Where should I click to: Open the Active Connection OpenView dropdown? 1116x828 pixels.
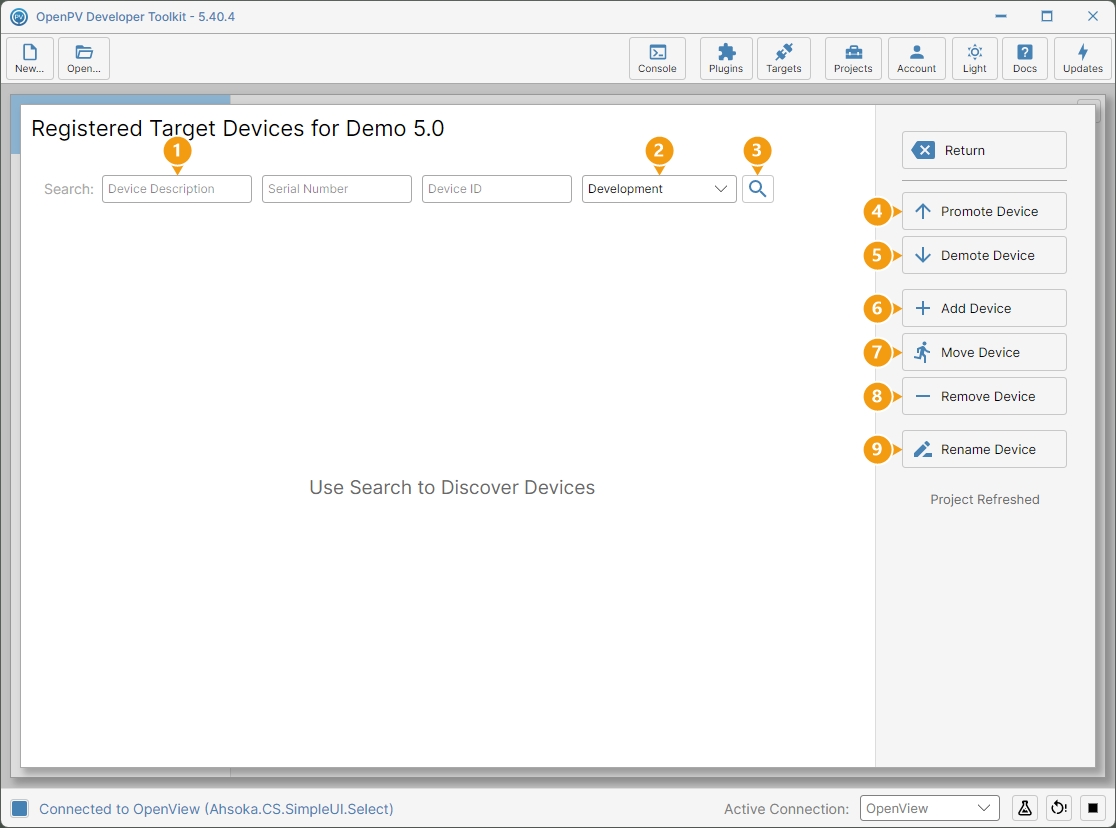coord(930,808)
